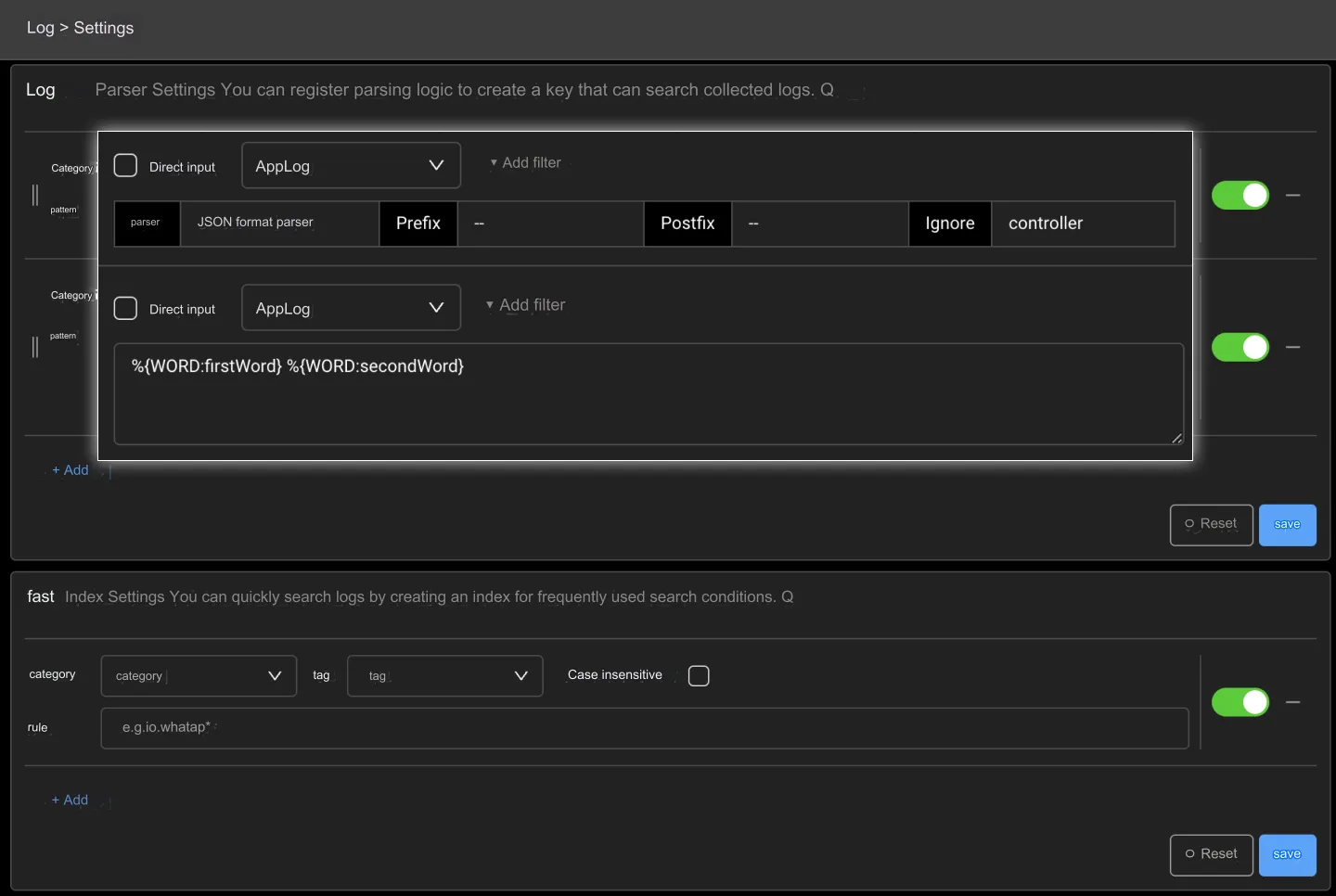Check Direct input in the first parser row
Image resolution: width=1336 pixels, height=896 pixels.
(x=125, y=166)
